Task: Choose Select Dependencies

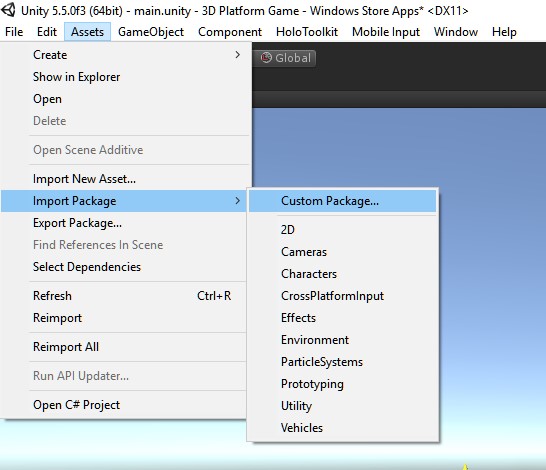Action: 124,267
